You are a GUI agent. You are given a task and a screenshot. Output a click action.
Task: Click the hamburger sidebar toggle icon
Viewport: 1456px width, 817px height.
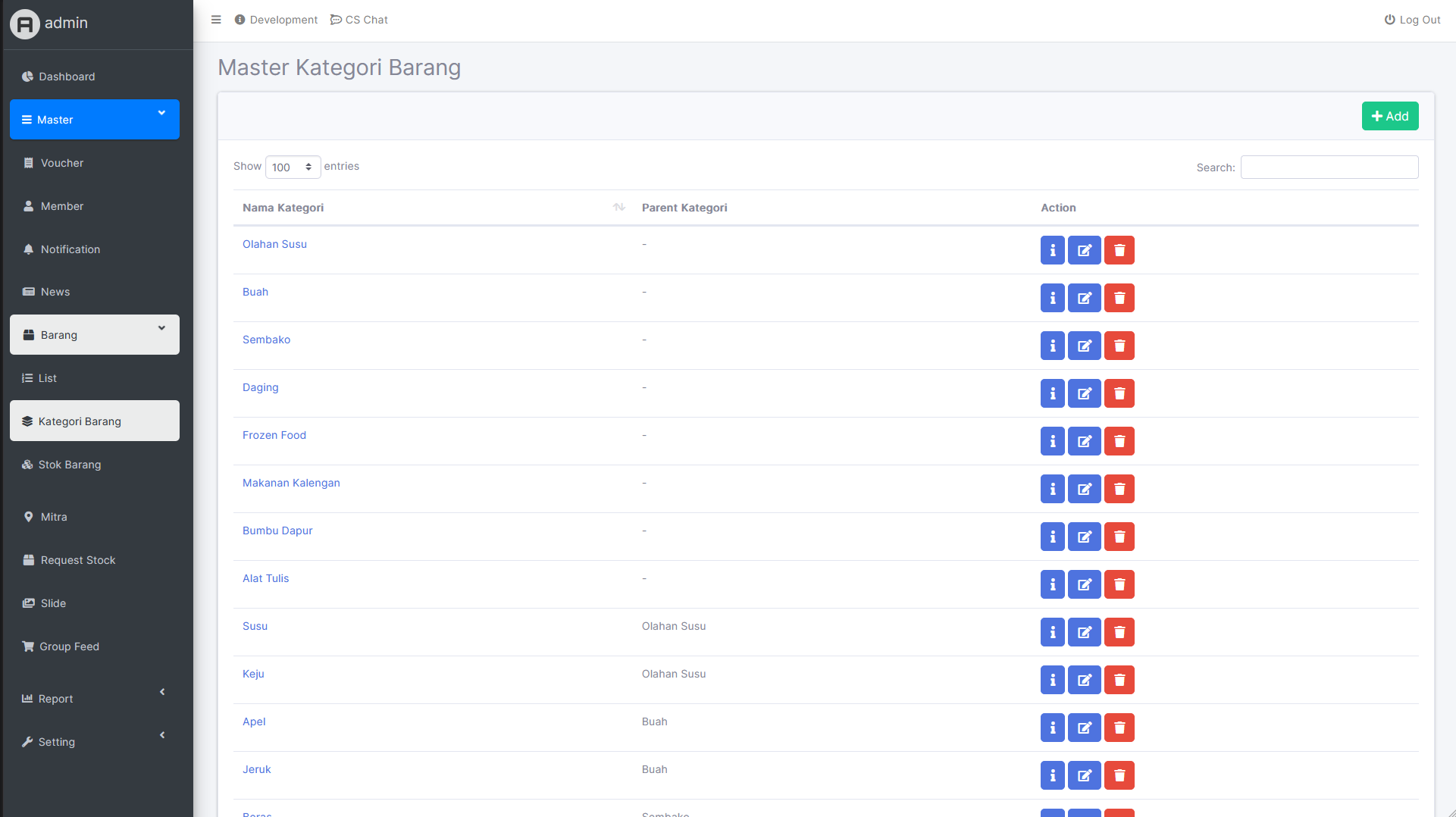[x=216, y=20]
